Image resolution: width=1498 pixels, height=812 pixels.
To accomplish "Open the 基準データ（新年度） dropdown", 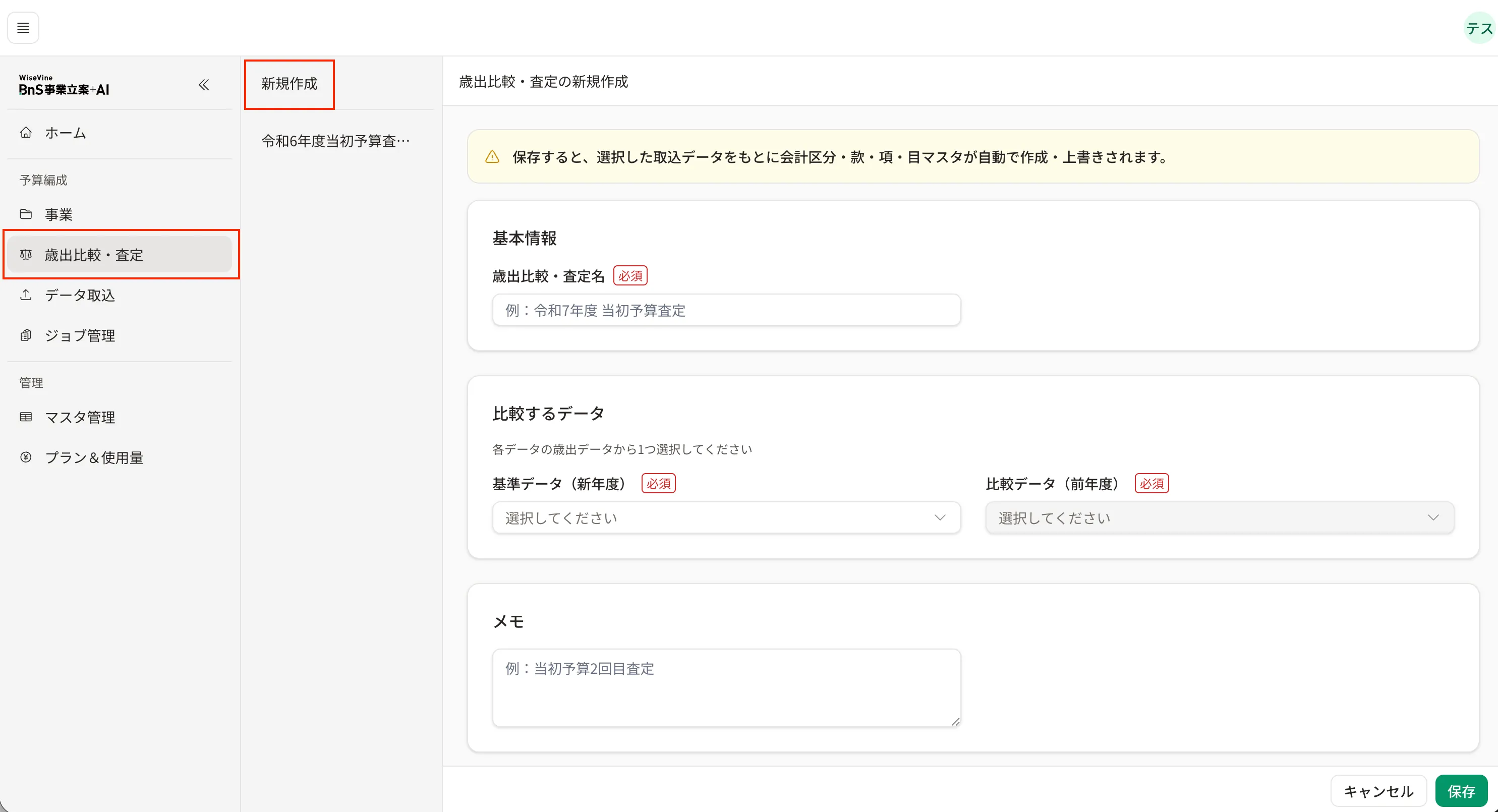I will point(726,517).
